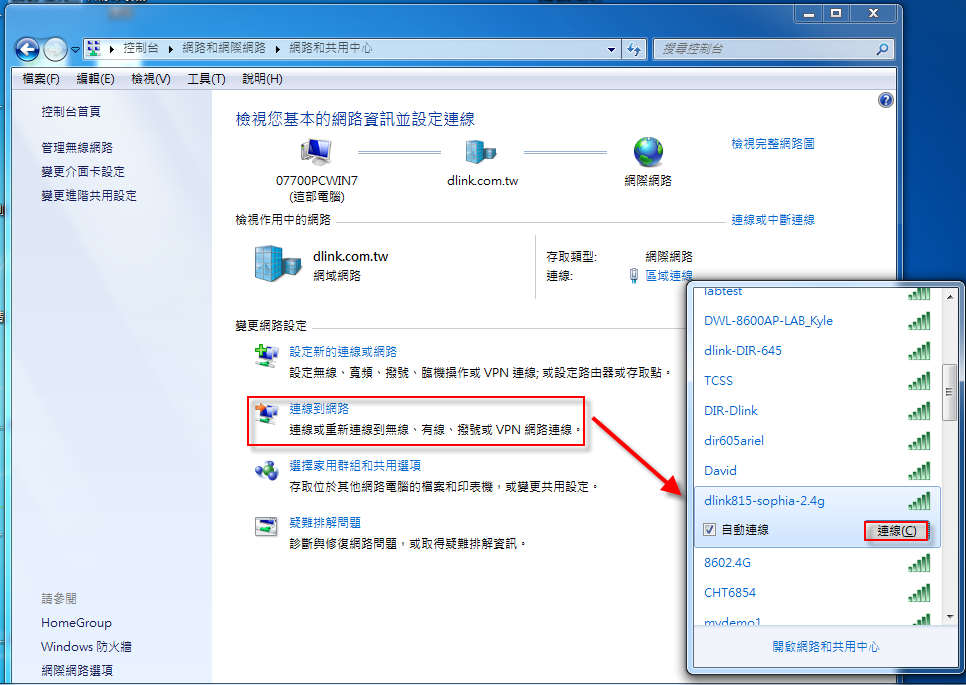Image resolution: width=966 pixels, height=685 pixels.
Task: Click the back navigation arrow button
Action: 27,48
